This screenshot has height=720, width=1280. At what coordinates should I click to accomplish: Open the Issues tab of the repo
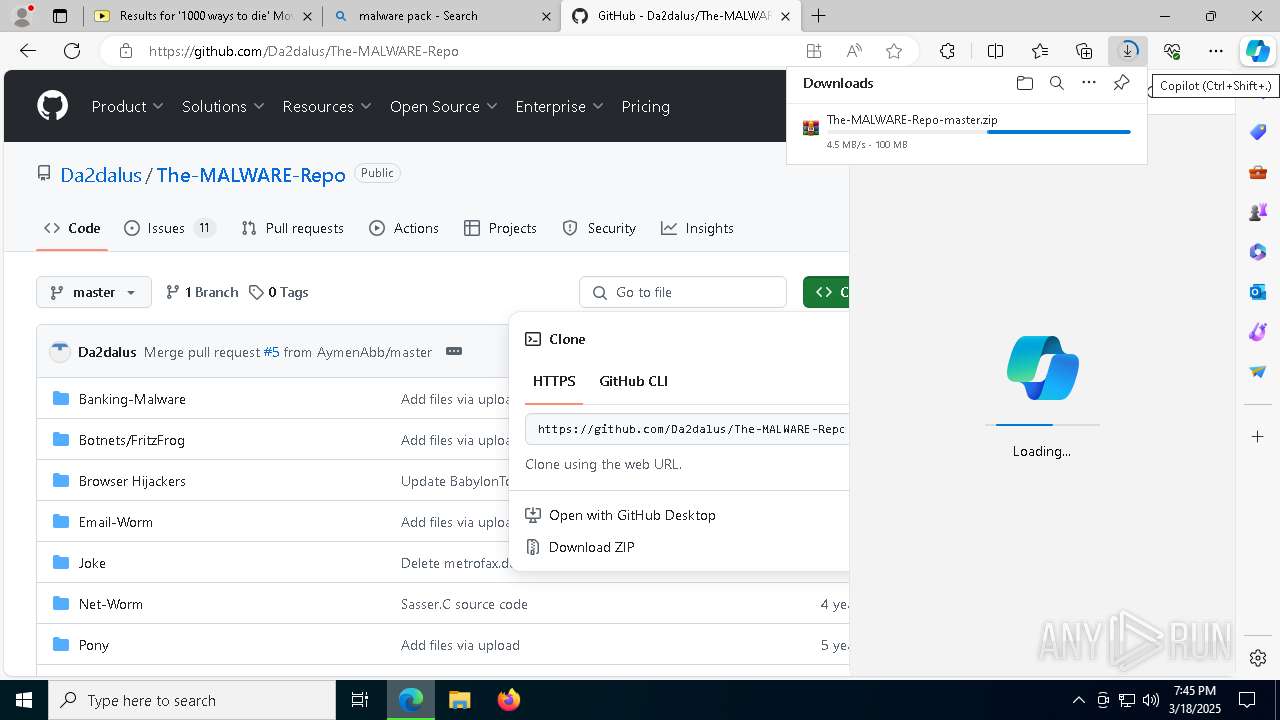coord(169,228)
